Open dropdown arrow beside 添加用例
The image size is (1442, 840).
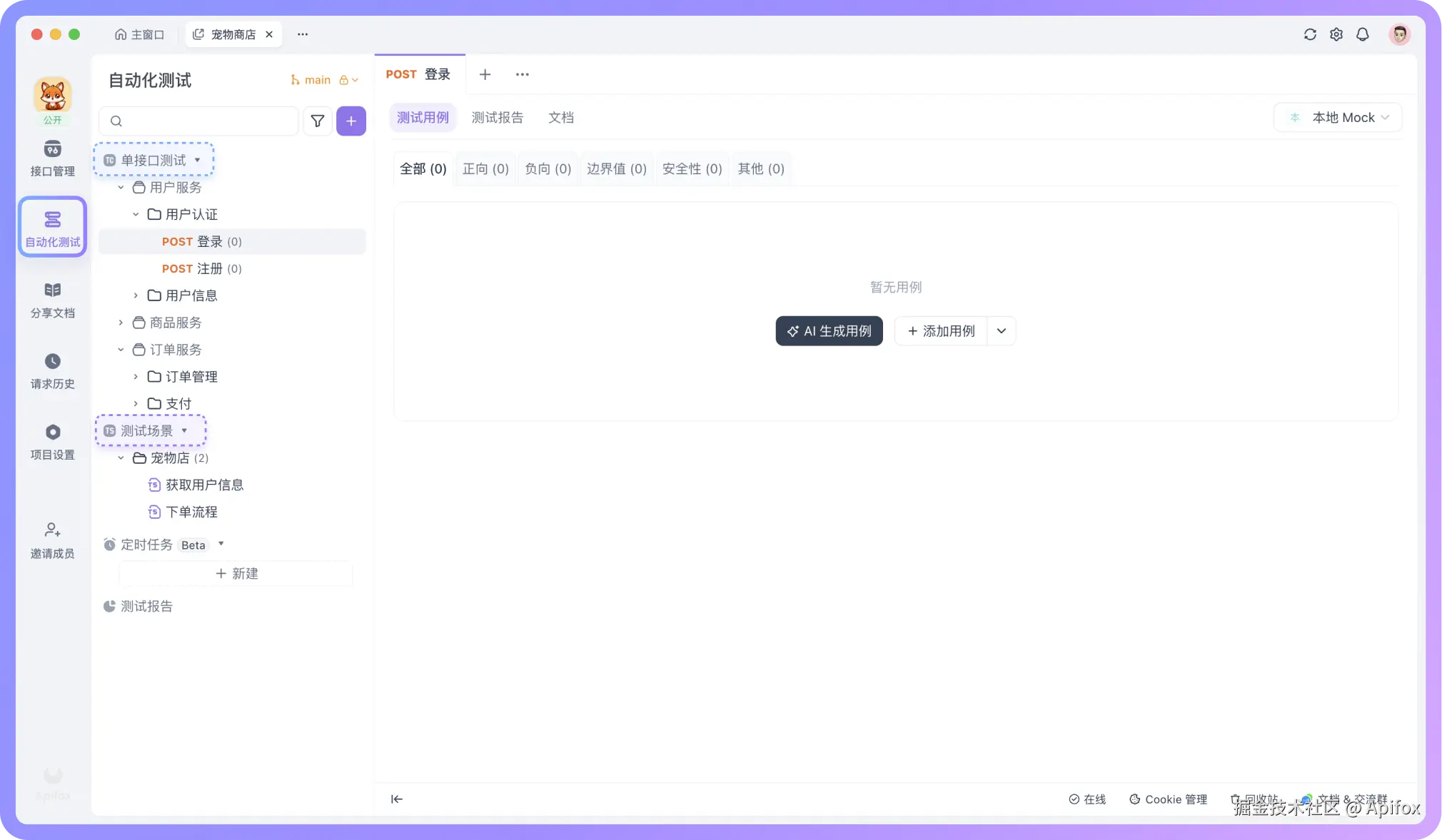1002,331
